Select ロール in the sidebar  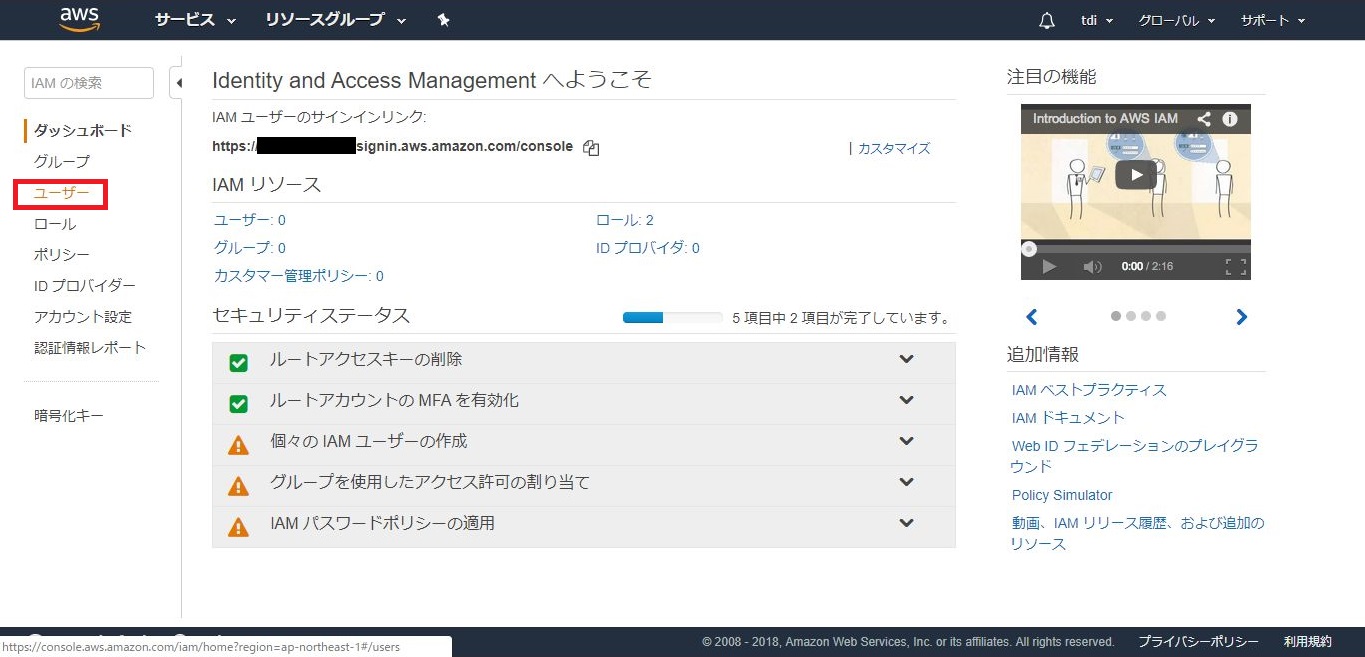click(x=55, y=224)
